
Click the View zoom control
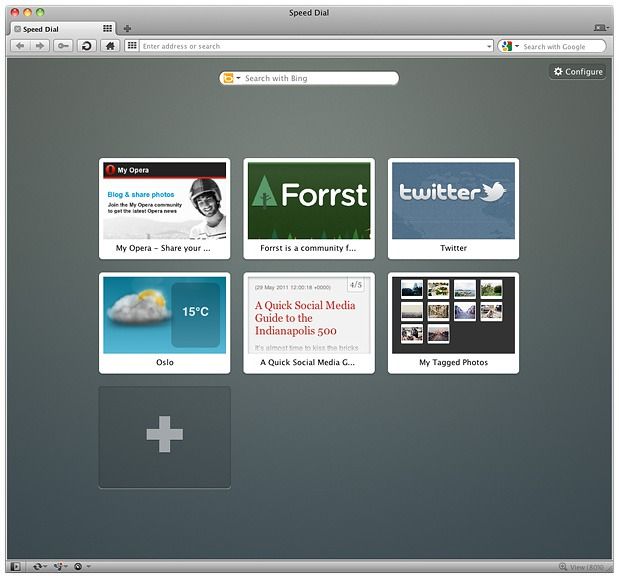click(586, 567)
